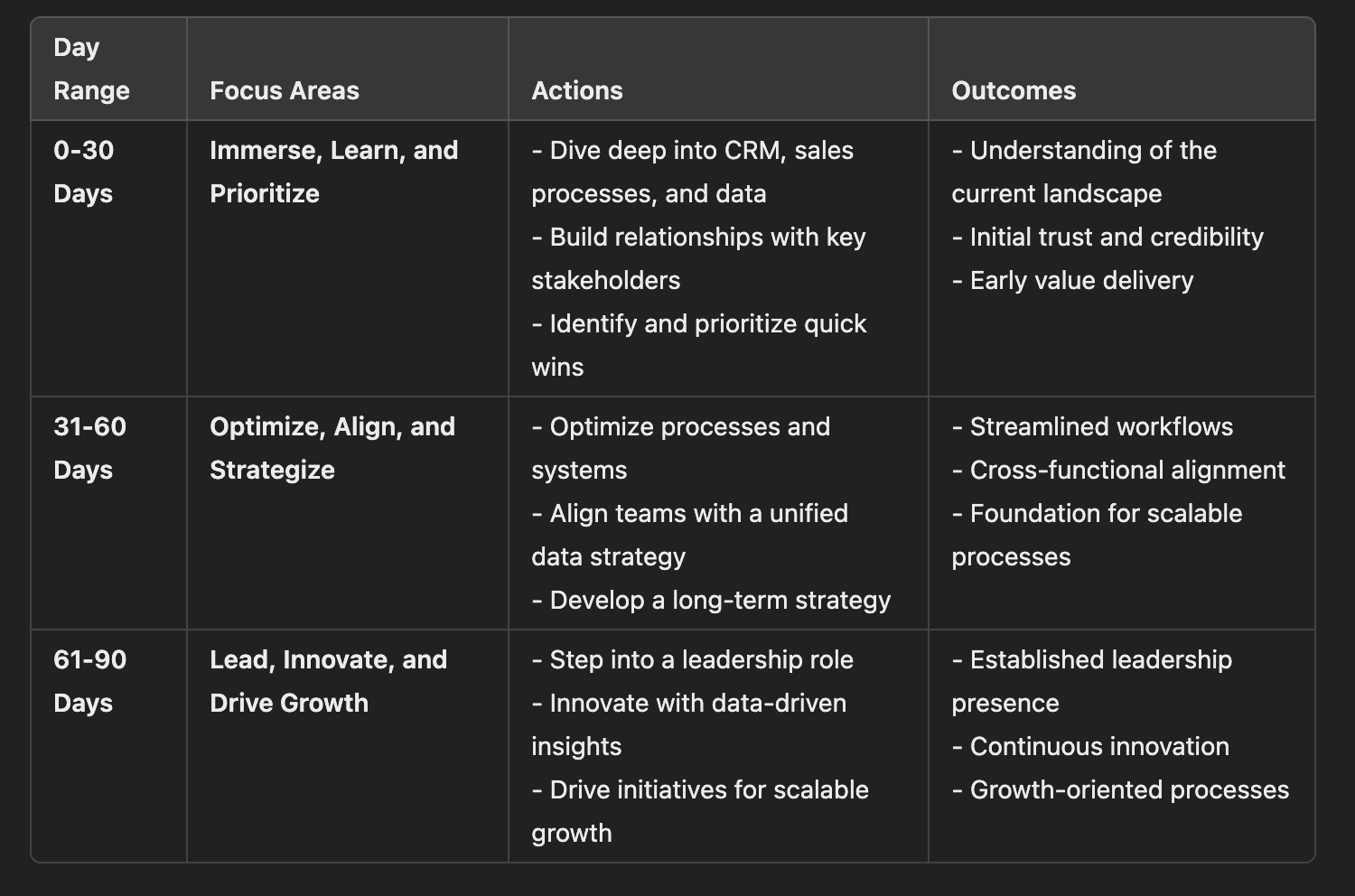Click 'Align teams with a unified data strategy'
Viewport: 1355px width, 896px height.
(x=690, y=535)
